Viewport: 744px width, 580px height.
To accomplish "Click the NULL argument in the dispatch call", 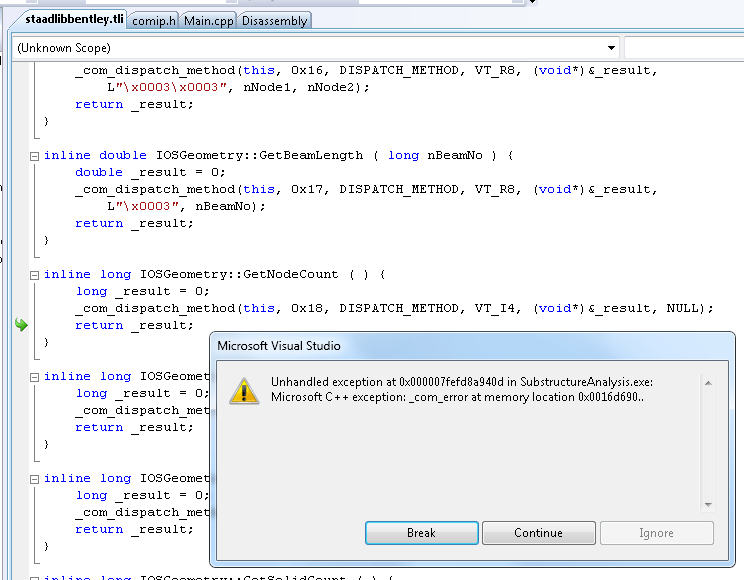I will tap(682, 309).
